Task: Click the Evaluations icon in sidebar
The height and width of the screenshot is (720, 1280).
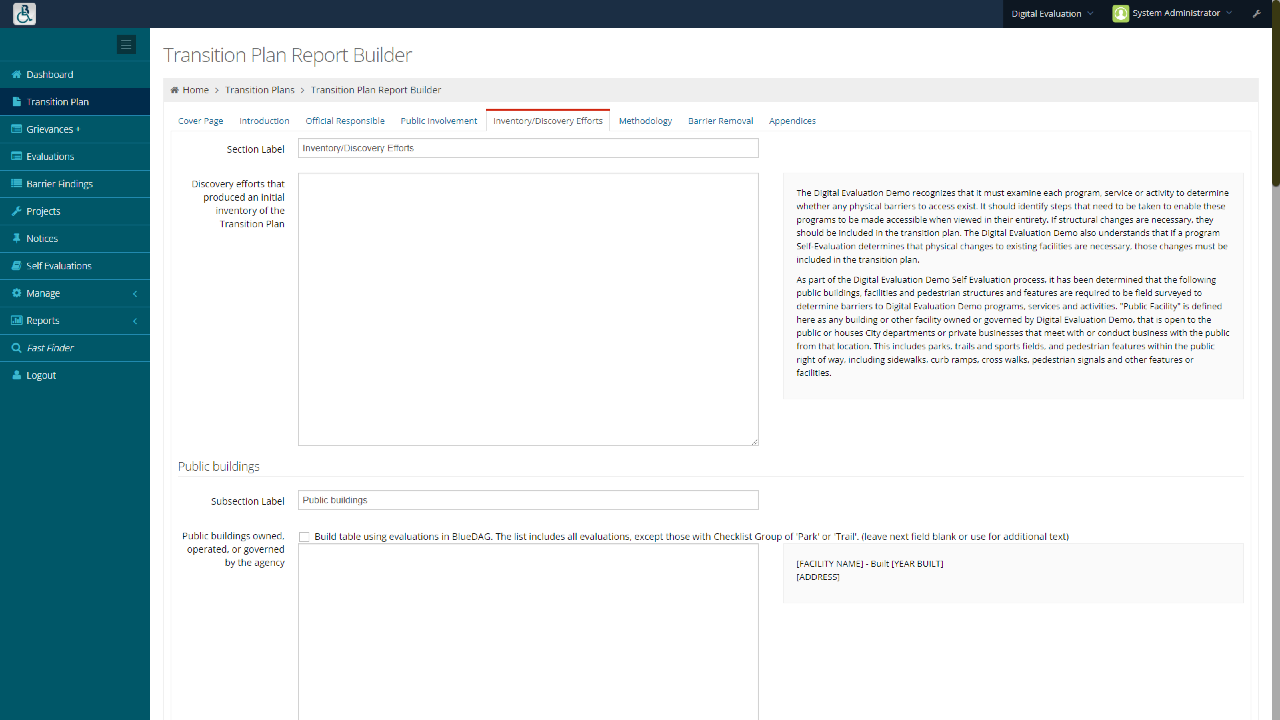Action: [x=17, y=157]
